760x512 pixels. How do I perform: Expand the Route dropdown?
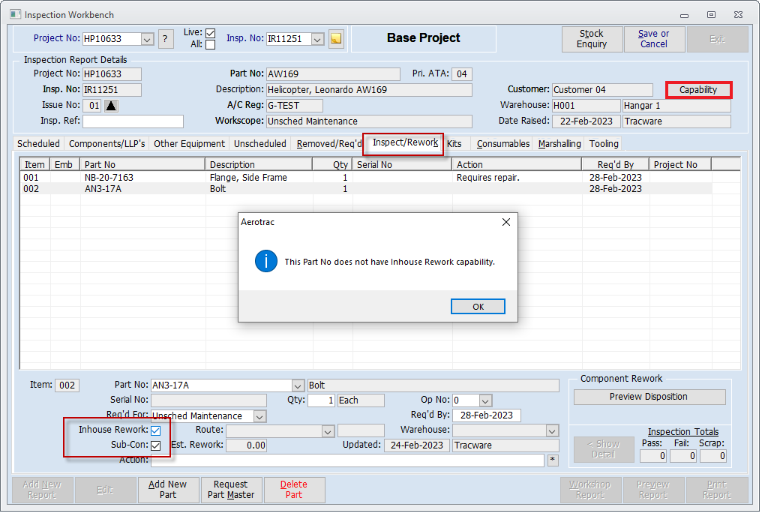click(328, 431)
